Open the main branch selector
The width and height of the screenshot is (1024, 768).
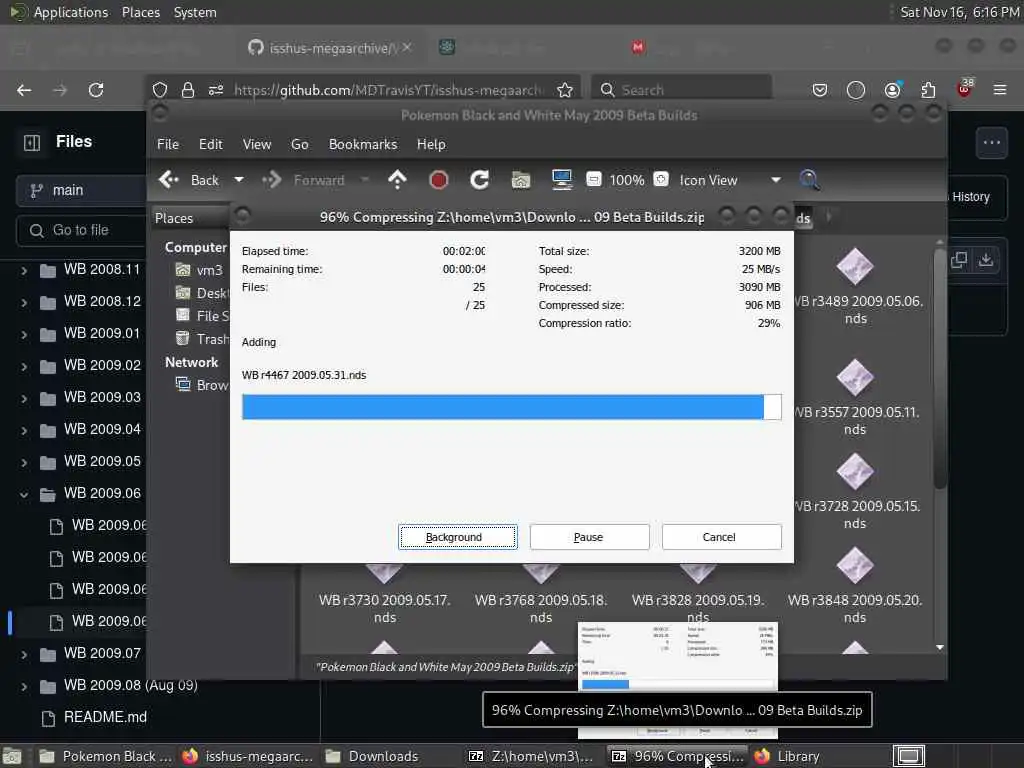(81, 190)
